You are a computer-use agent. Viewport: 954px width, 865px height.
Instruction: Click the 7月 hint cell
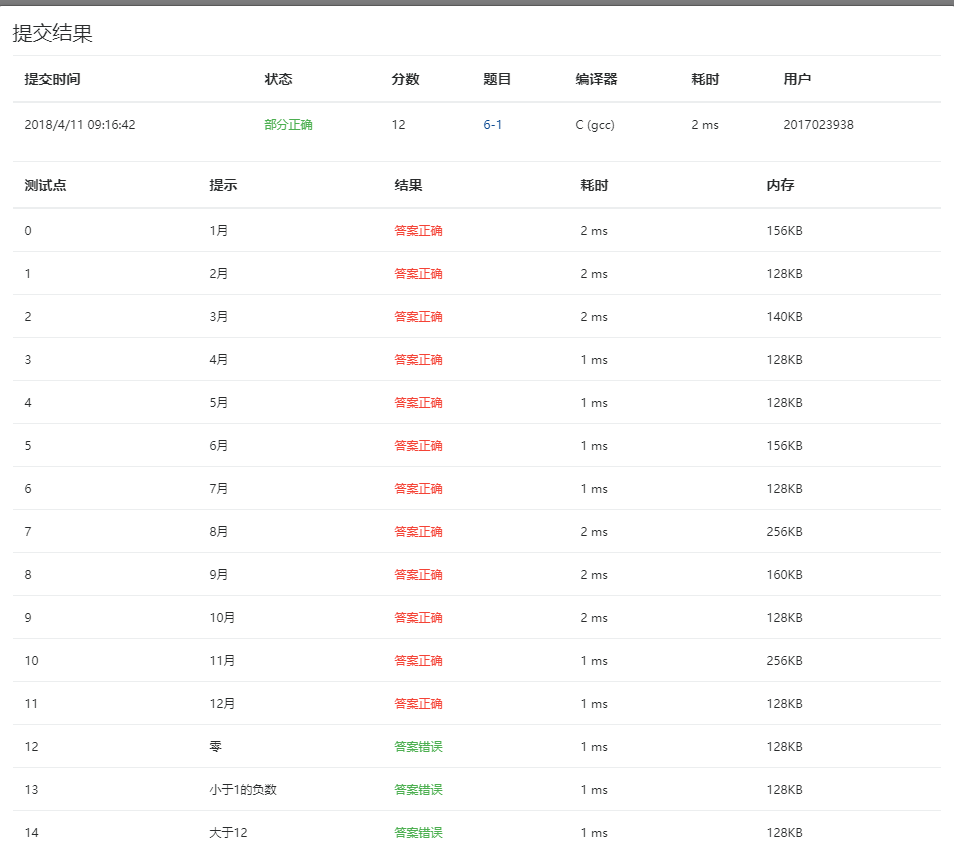click(x=219, y=488)
